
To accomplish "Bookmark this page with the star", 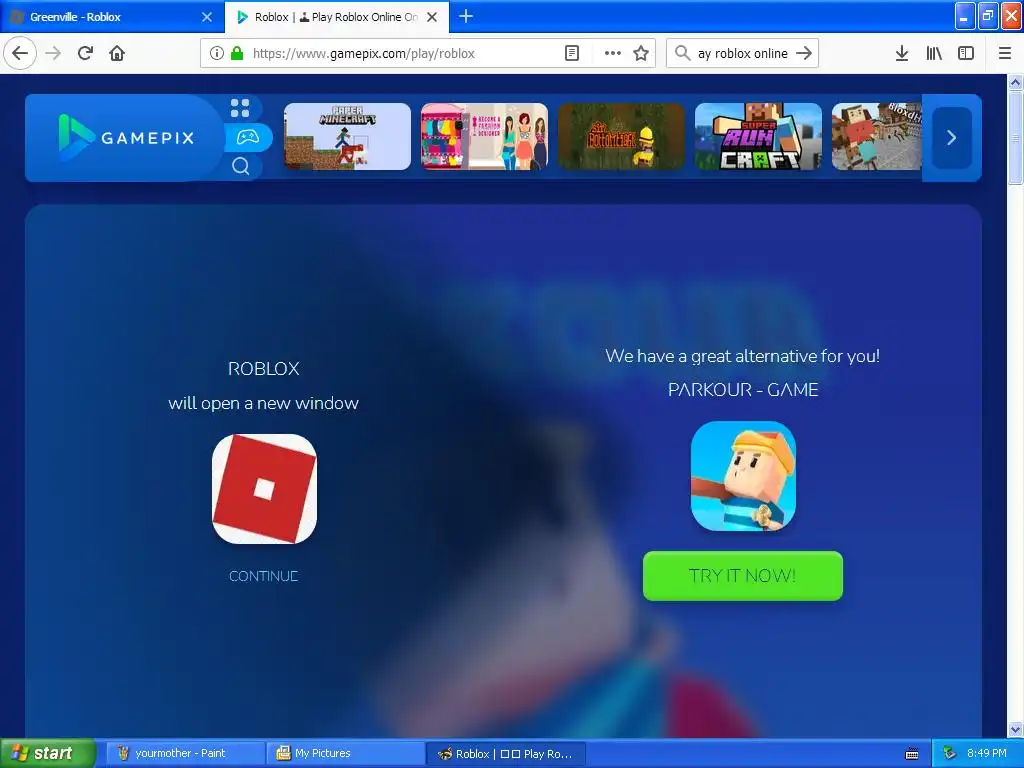I will coord(641,53).
